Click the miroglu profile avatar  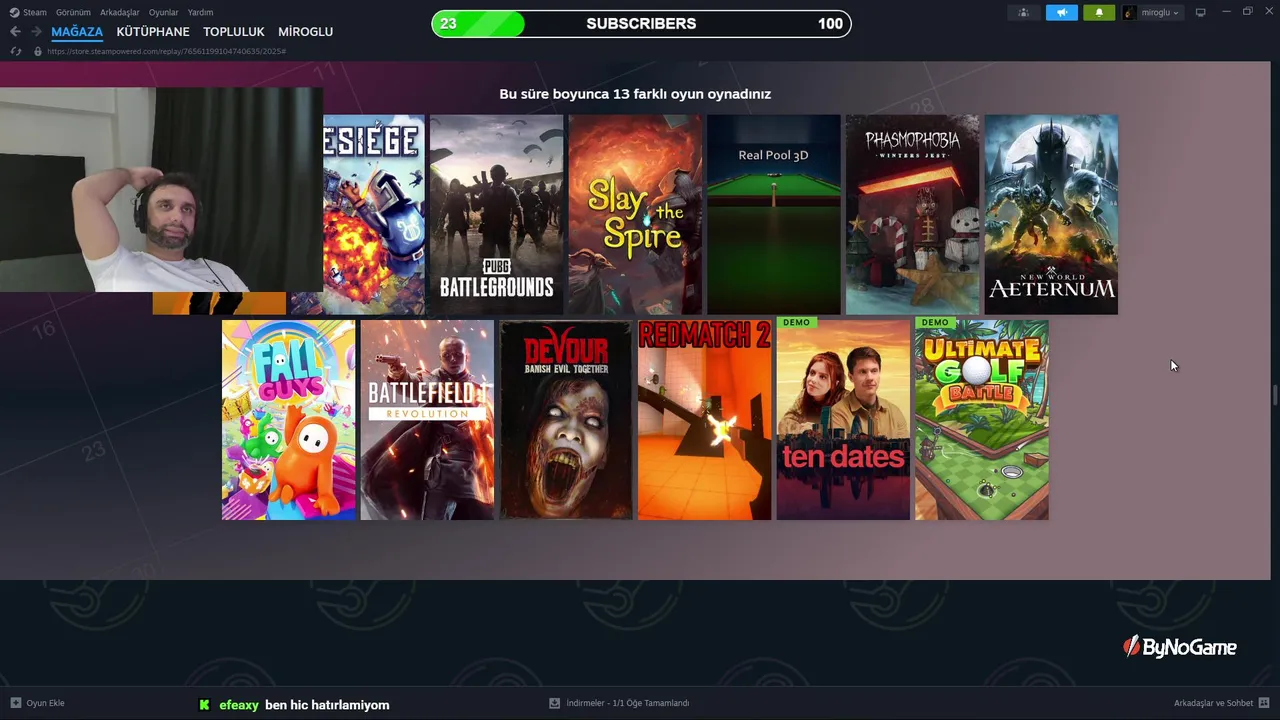(1129, 12)
